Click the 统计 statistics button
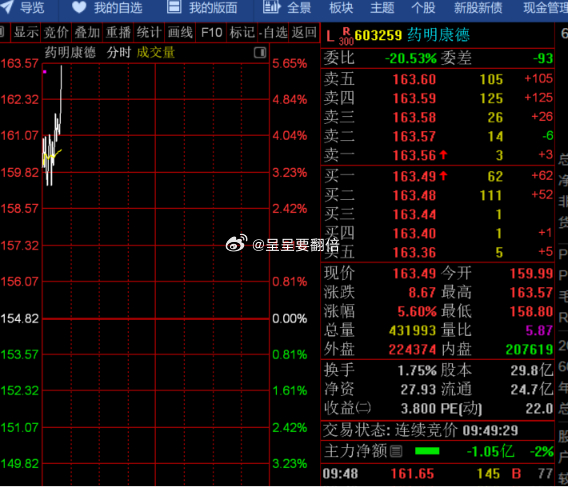Screen dimensions: 568x487 pyautogui.click(x=149, y=33)
